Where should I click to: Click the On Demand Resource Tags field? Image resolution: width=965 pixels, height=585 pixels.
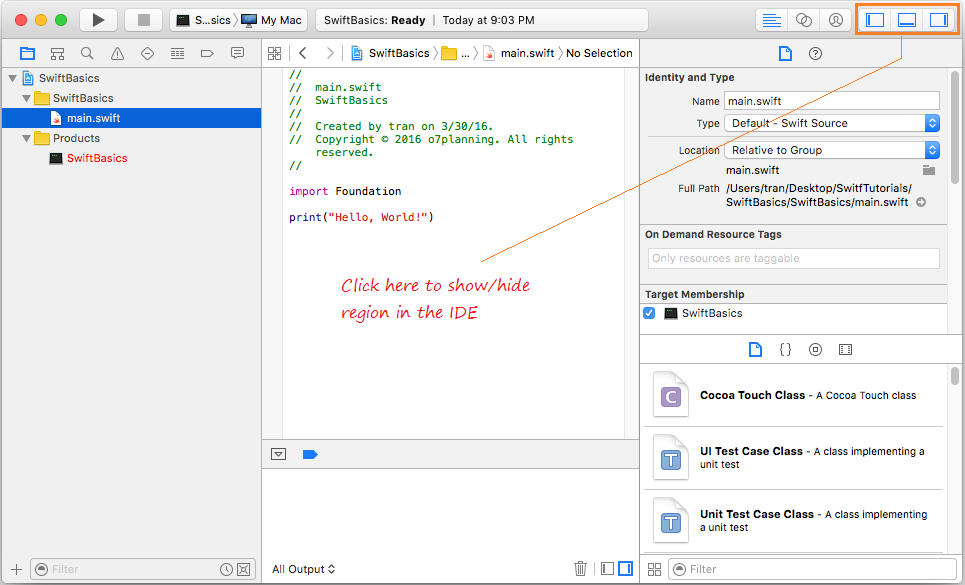[x=793, y=258]
